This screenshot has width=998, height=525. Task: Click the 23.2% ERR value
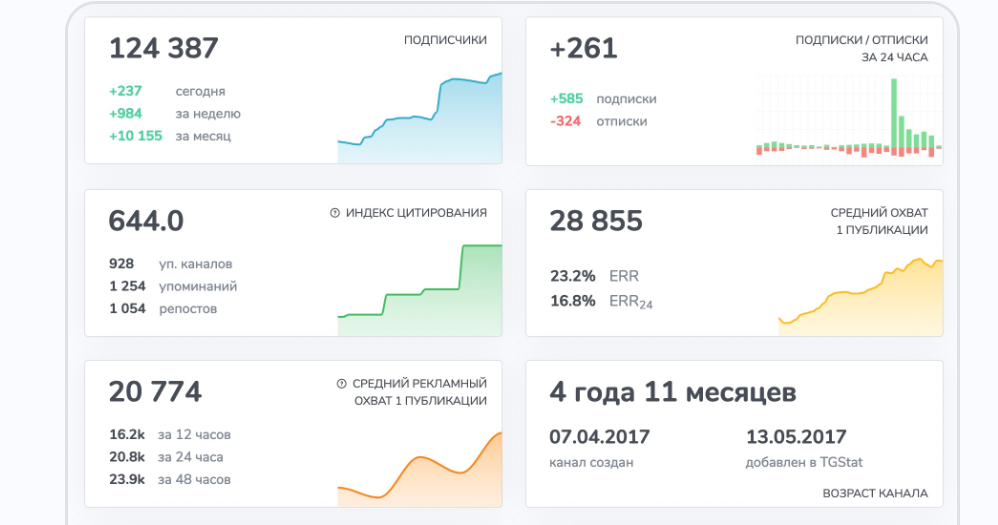click(x=573, y=276)
